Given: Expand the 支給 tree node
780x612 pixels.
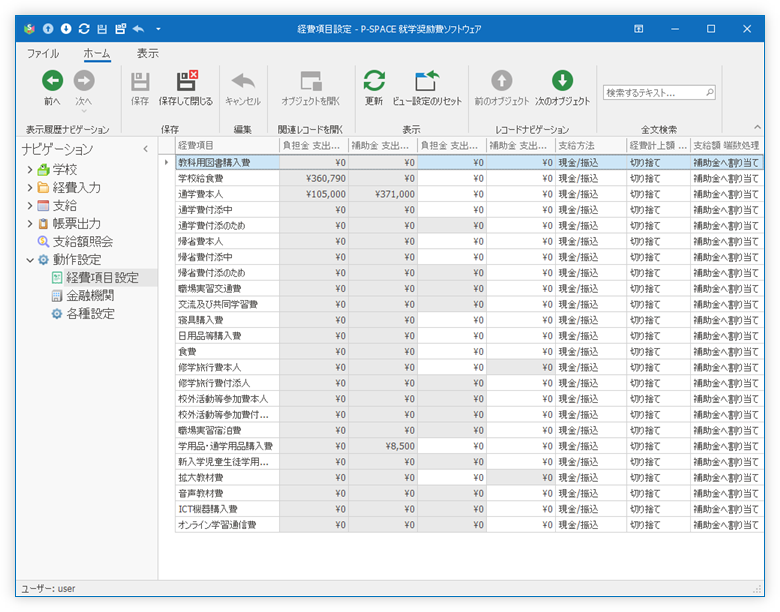Looking at the screenshot, I should click(x=30, y=205).
